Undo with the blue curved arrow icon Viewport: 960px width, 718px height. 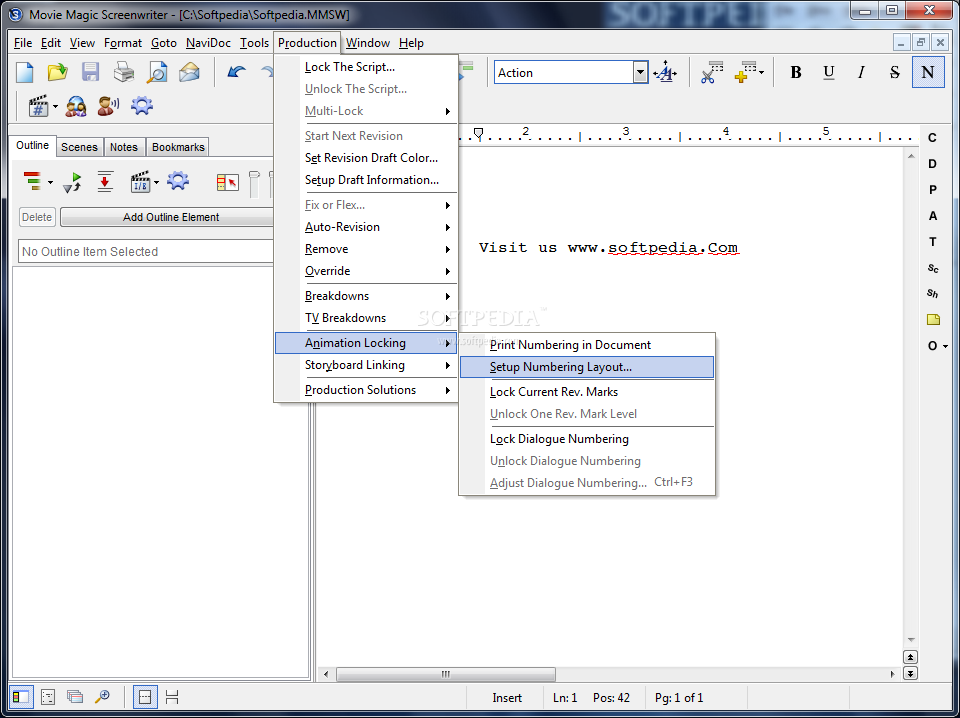236,72
